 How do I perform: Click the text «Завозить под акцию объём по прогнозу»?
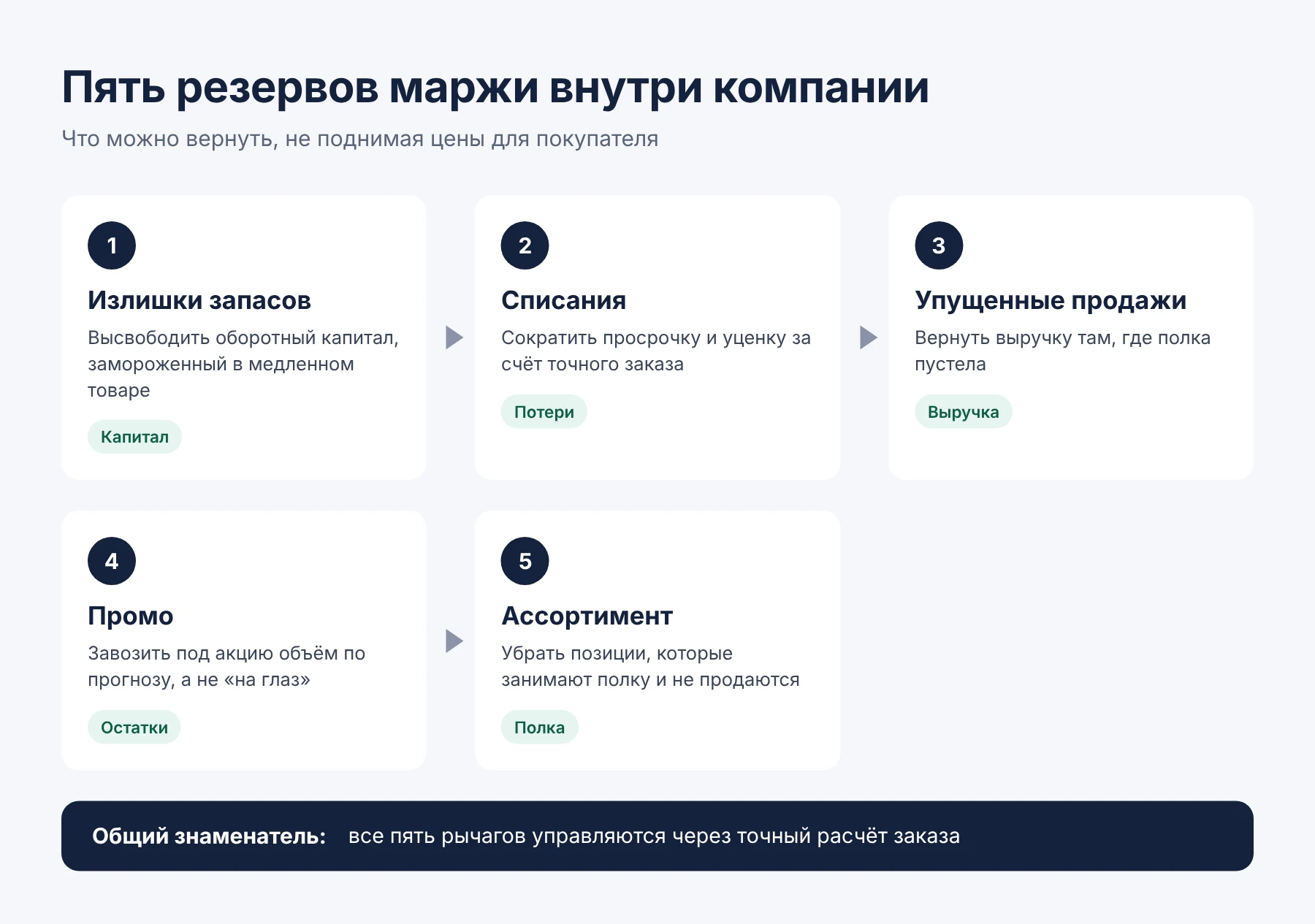[x=226, y=667]
